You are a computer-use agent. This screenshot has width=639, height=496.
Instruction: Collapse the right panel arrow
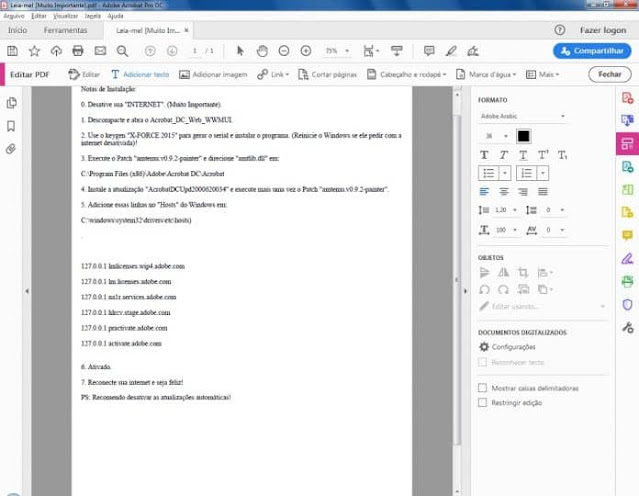[465, 291]
